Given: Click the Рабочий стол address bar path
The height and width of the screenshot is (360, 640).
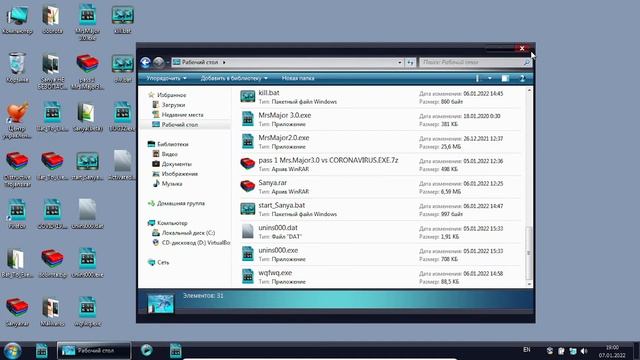Looking at the screenshot, I should (x=200, y=62).
